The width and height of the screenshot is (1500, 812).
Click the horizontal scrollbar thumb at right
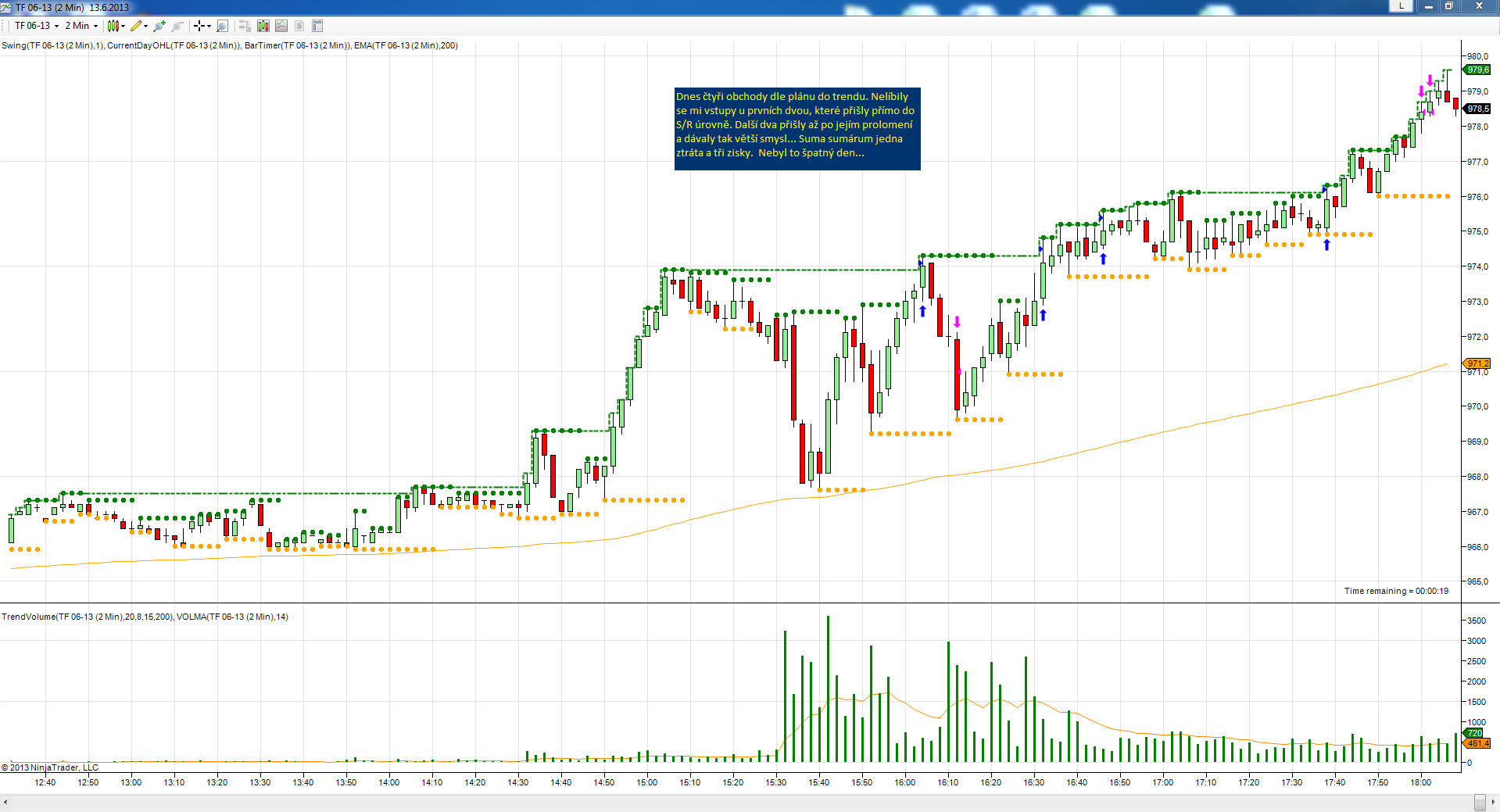point(1480,803)
